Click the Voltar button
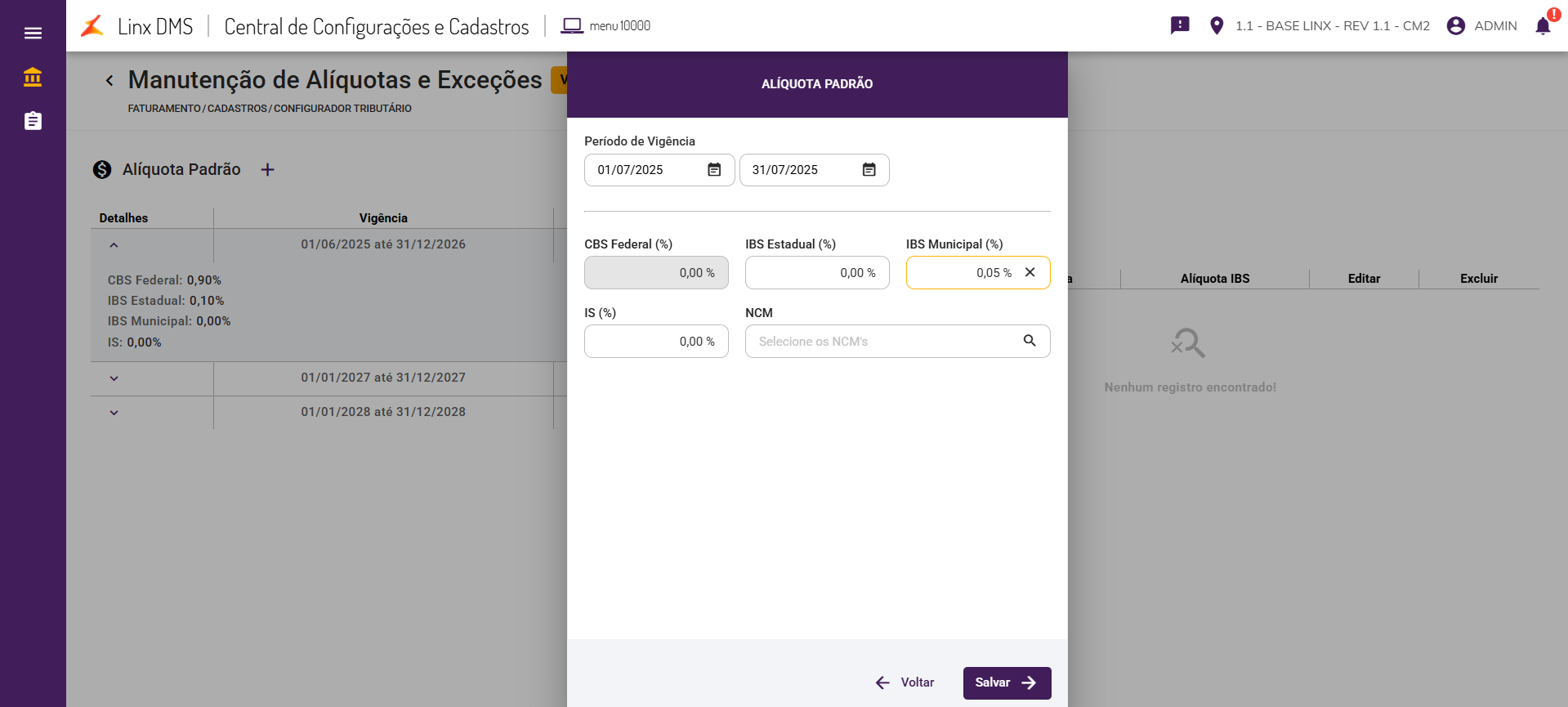1568x707 pixels. click(905, 682)
